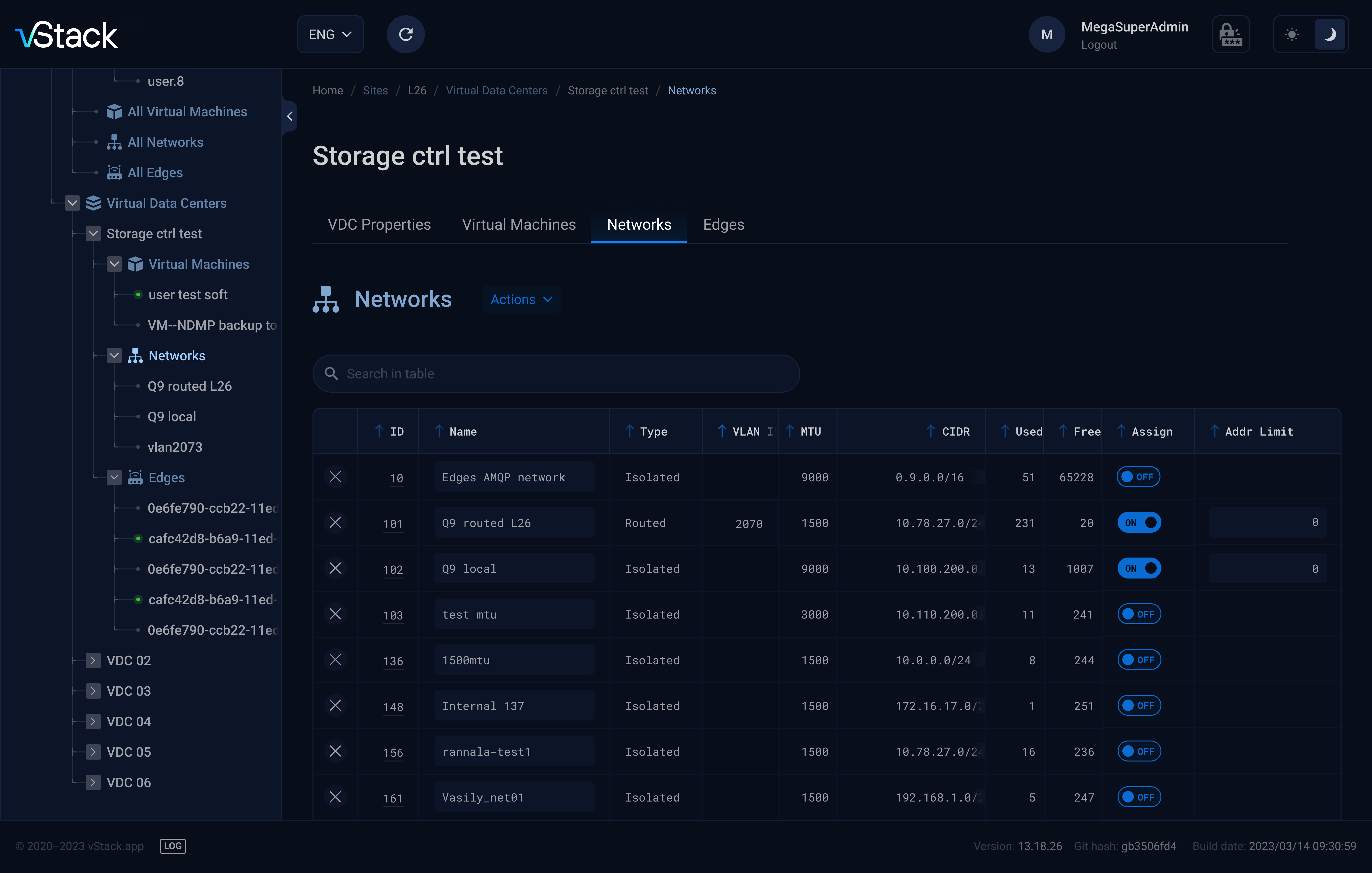Screen dimensions: 1372x873
Task: Toggle the Assign switch for Q9 local network
Action: click(x=1138, y=568)
